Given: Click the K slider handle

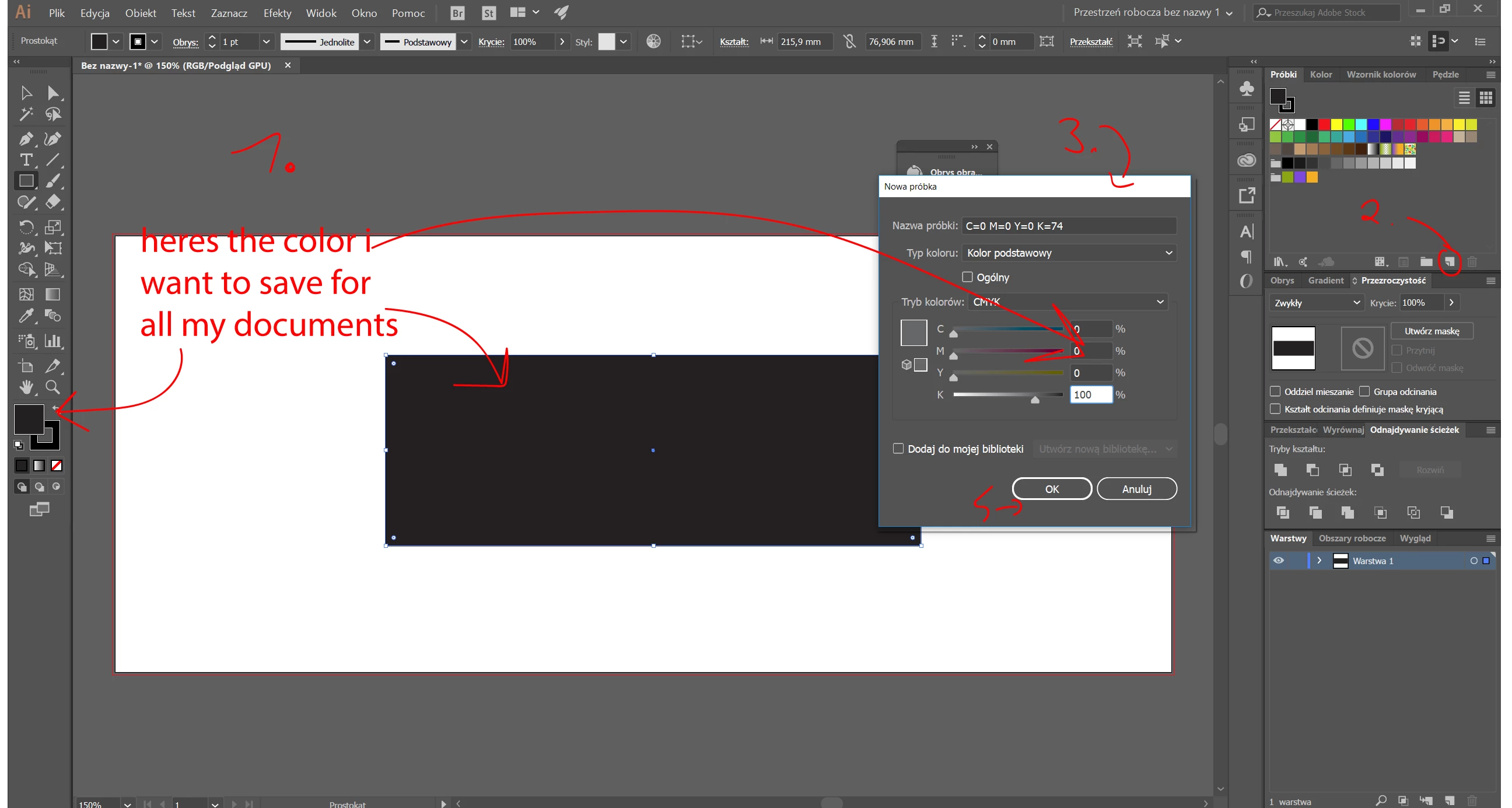Looking at the screenshot, I should click(1035, 400).
